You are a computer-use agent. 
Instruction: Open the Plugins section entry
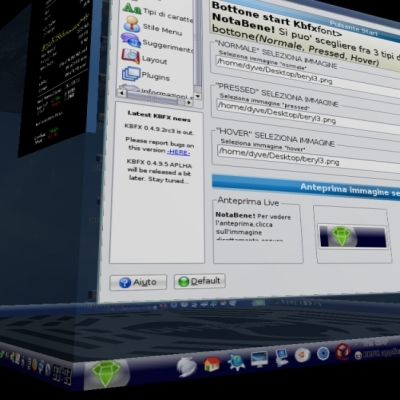[x=155, y=76]
